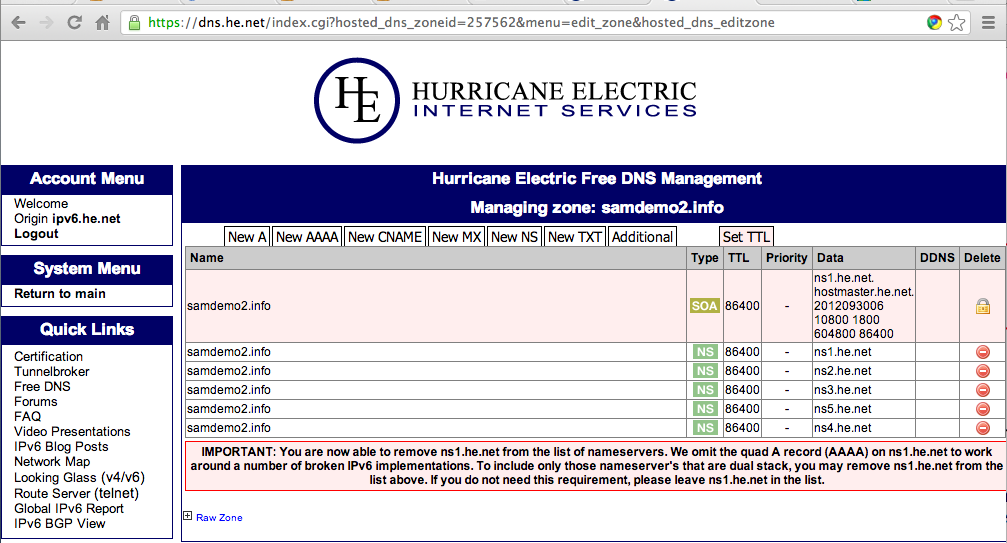Image resolution: width=1007 pixels, height=543 pixels.
Task: Delete the ns4.he.net NS record
Action: (983, 428)
